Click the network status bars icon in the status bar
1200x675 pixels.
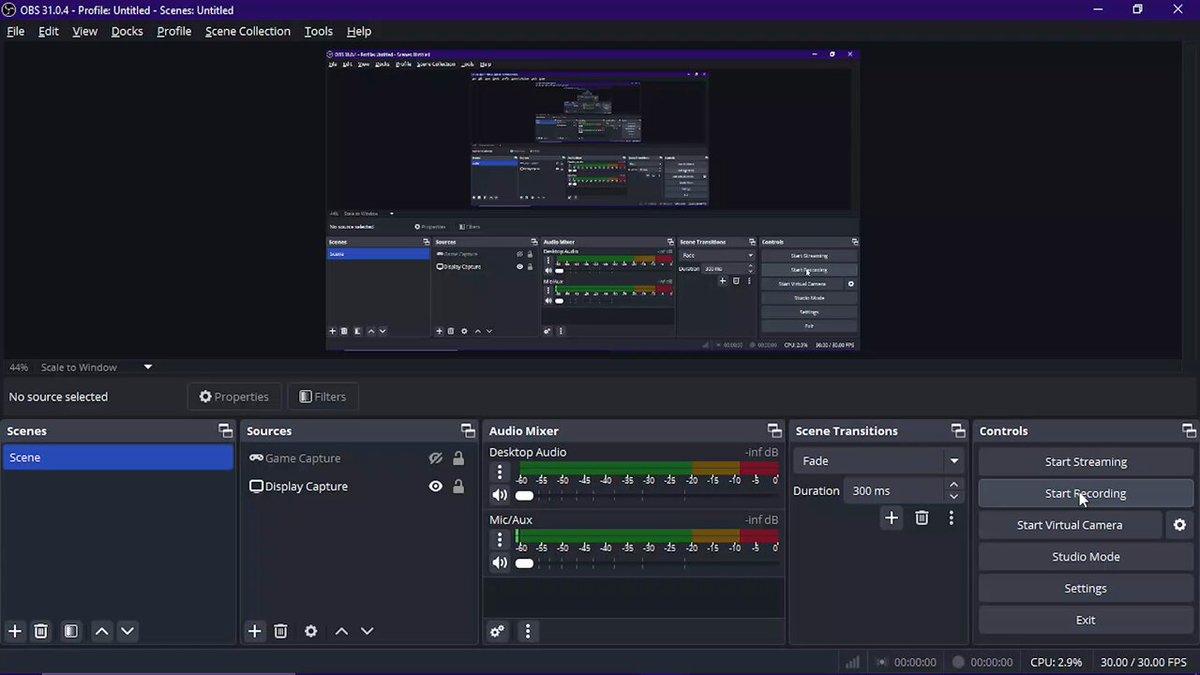853,662
